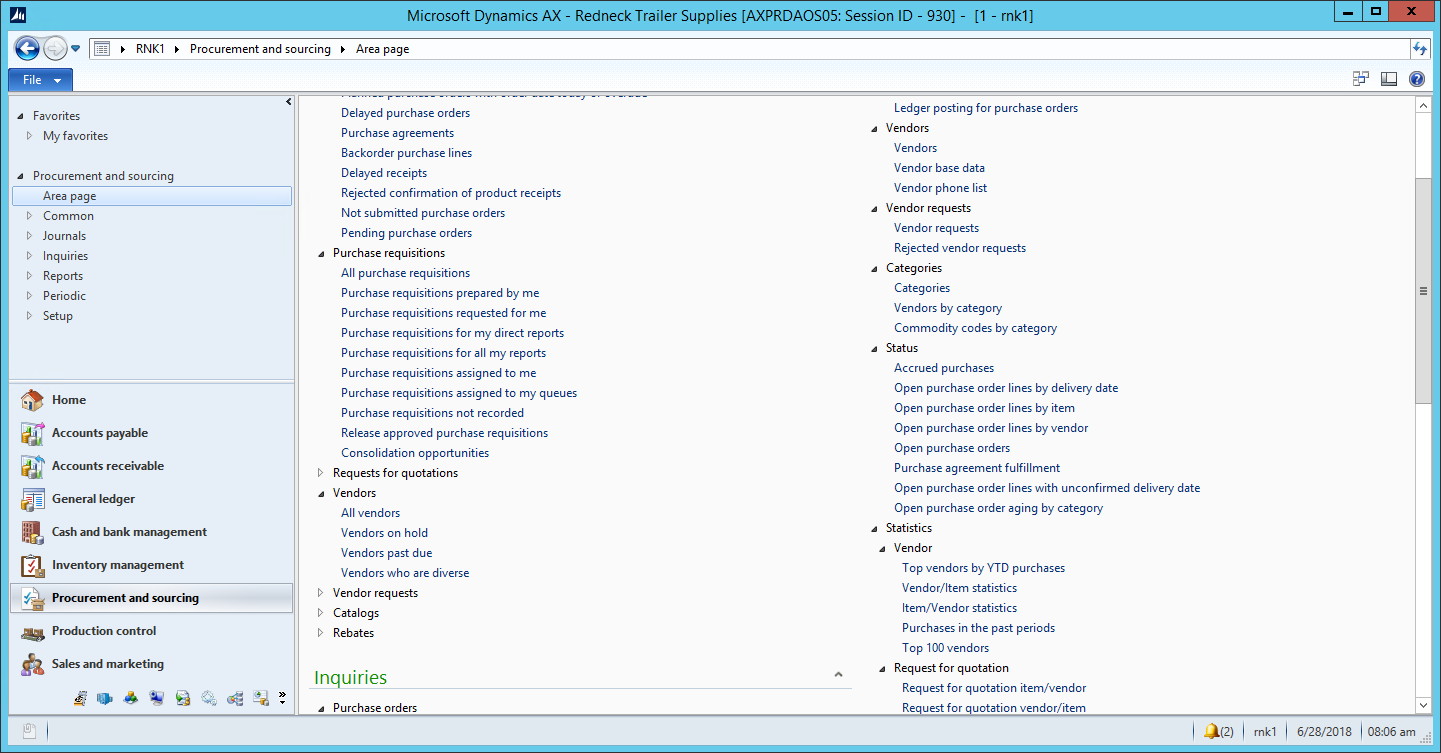Click the chart with database module icon
1441x753 pixels.
(261, 698)
